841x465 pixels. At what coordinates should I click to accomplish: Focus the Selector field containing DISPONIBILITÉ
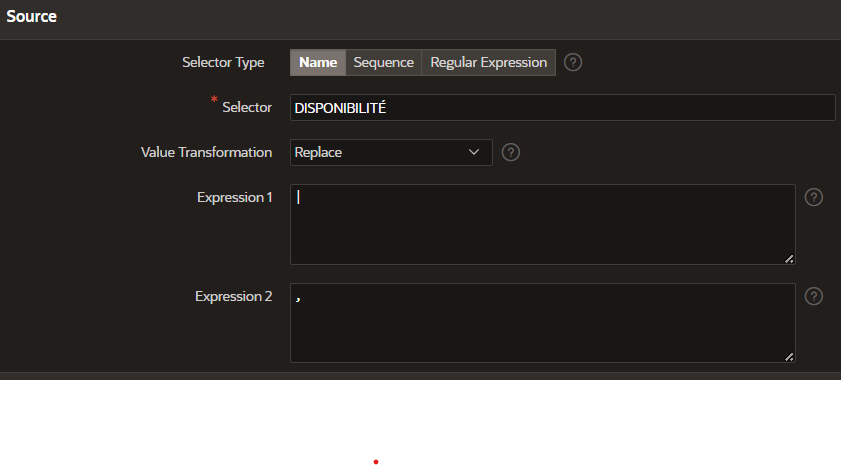[x=562, y=108]
